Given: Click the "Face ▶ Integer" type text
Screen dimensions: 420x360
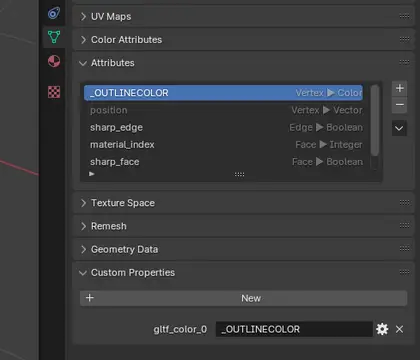Looking at the screenshot, I should point(329,145).
